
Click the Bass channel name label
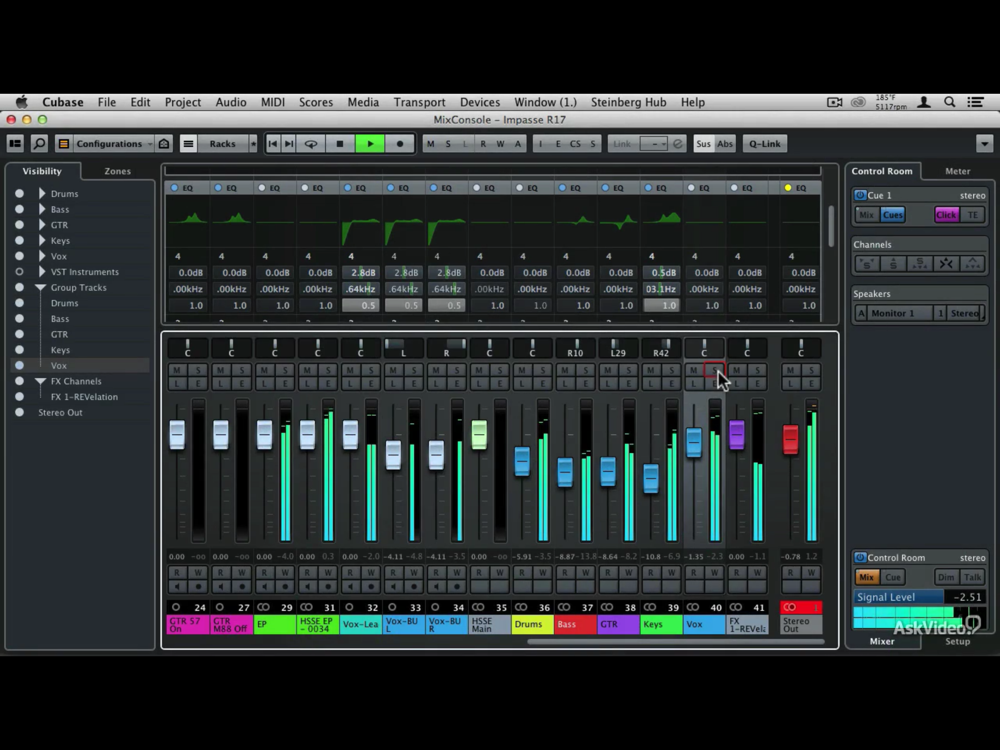click(x=575, y=624)
